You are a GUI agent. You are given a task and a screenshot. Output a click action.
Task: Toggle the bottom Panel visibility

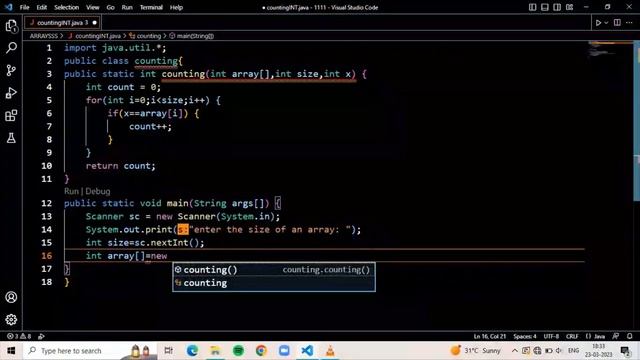[545, 7]
